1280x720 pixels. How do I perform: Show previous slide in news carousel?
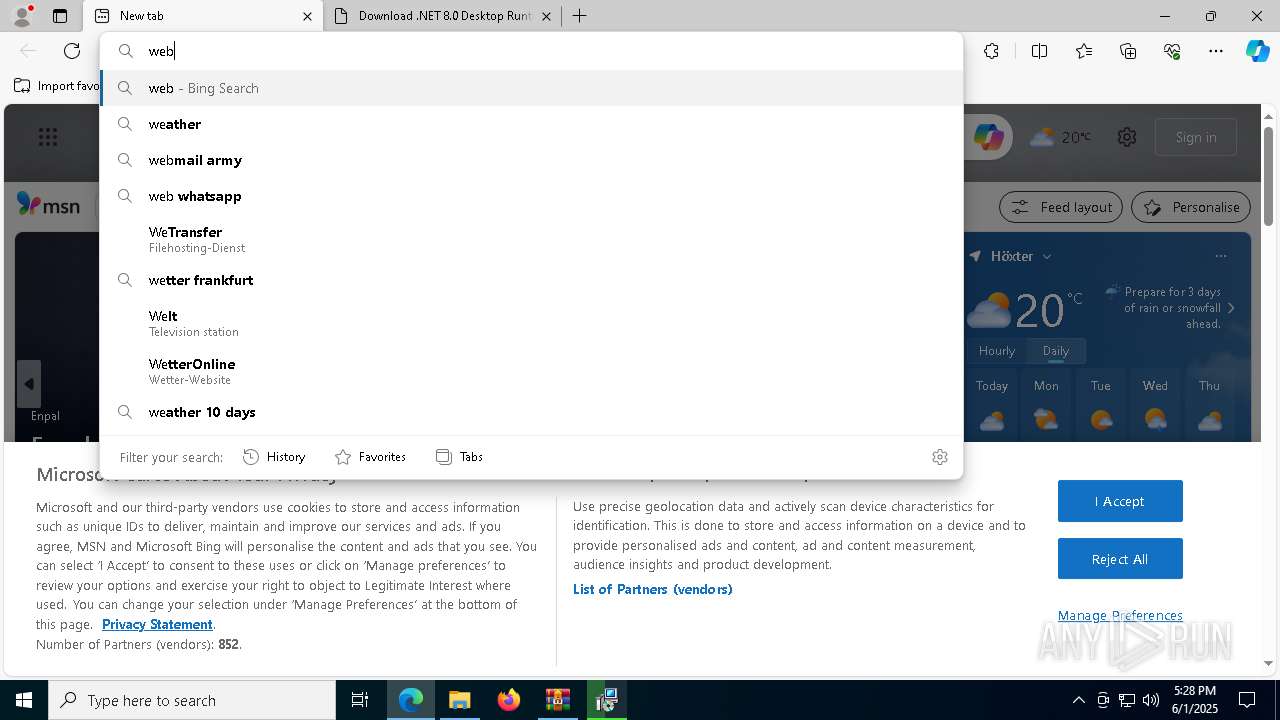click(29, 384)
